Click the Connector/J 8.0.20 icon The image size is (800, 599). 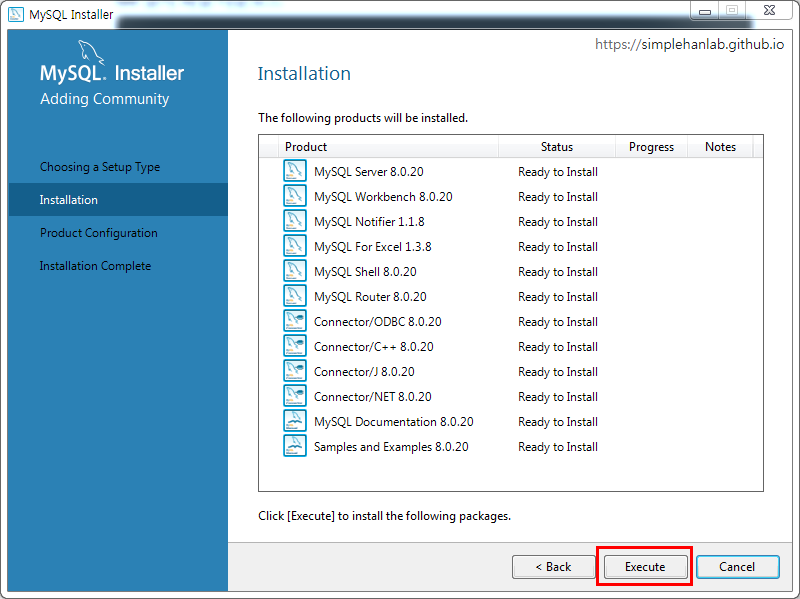(x=294, y=371)
